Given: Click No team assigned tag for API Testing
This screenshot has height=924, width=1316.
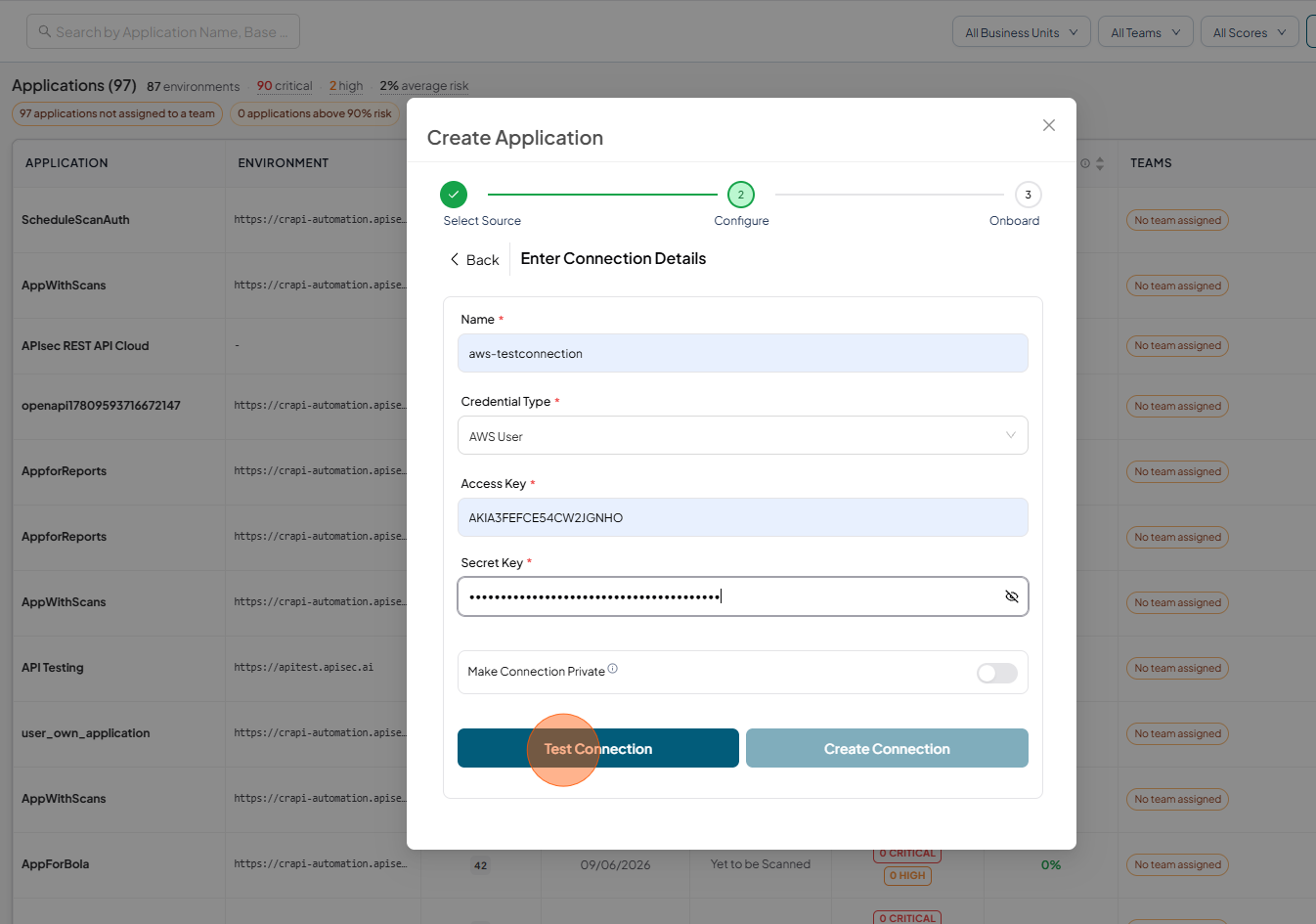Looking at the screenshot, I should (1178, 668).
